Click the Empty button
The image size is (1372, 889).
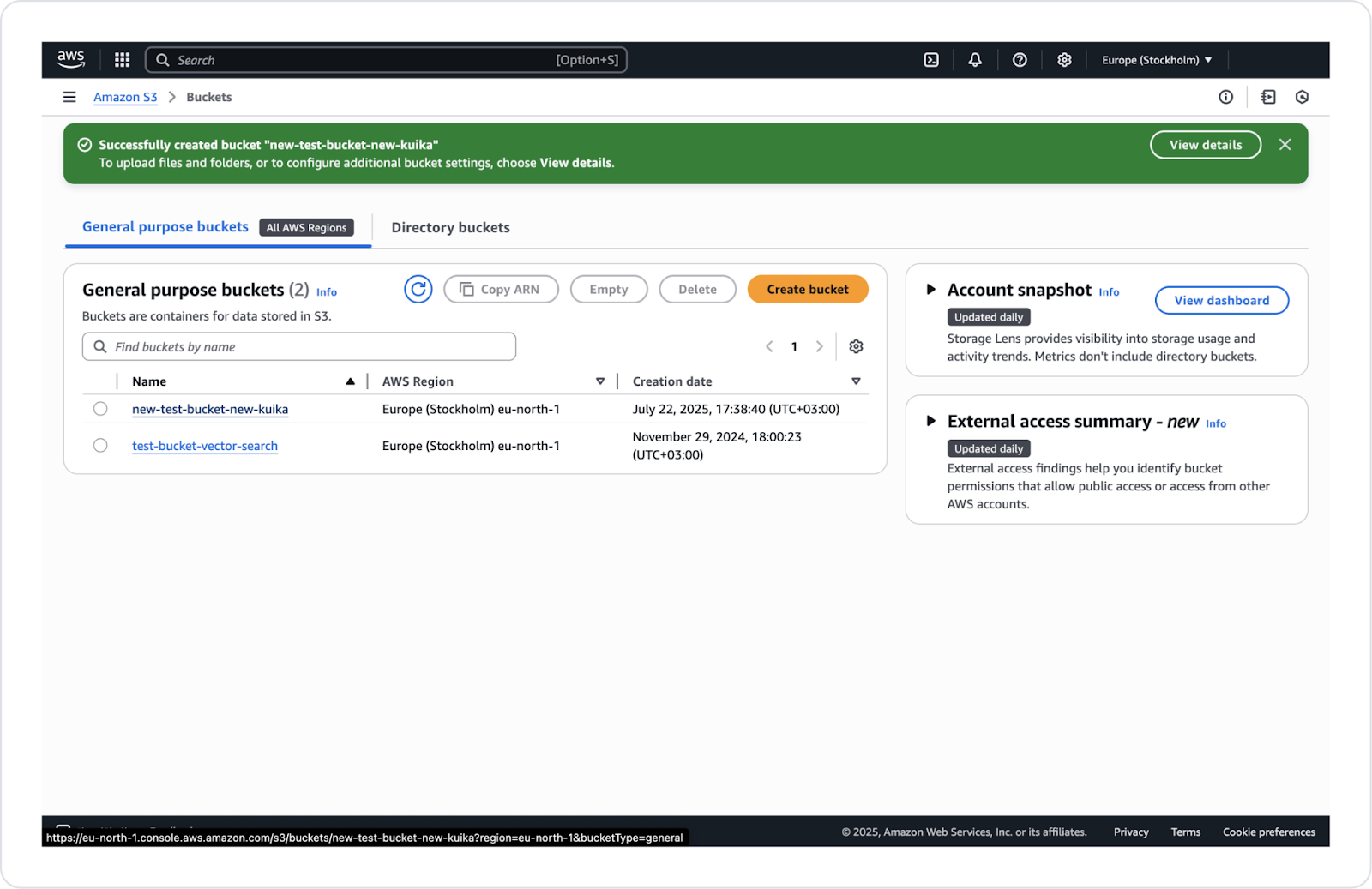click(609, 290)
